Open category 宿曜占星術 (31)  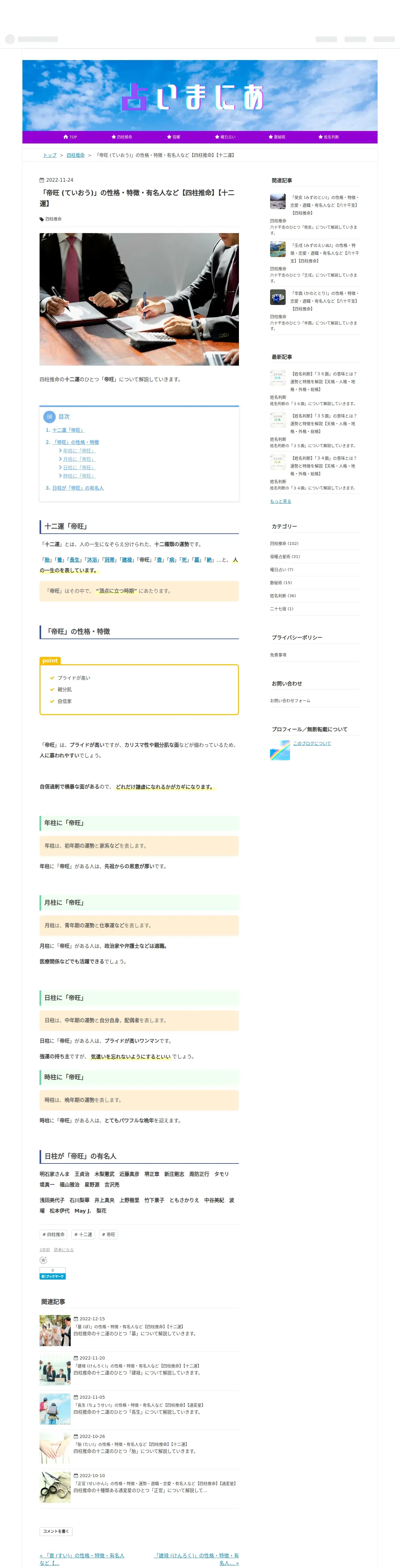click(x=285, y=556)
